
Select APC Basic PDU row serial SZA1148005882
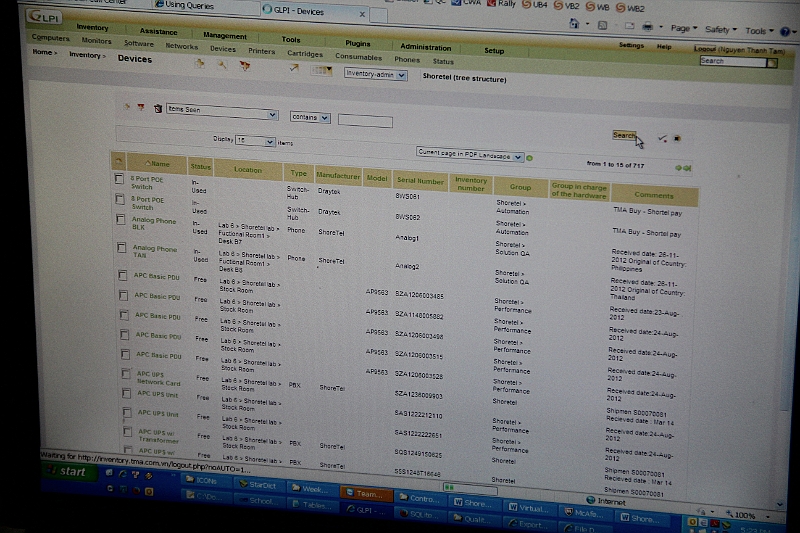click(x=123, y=295)
